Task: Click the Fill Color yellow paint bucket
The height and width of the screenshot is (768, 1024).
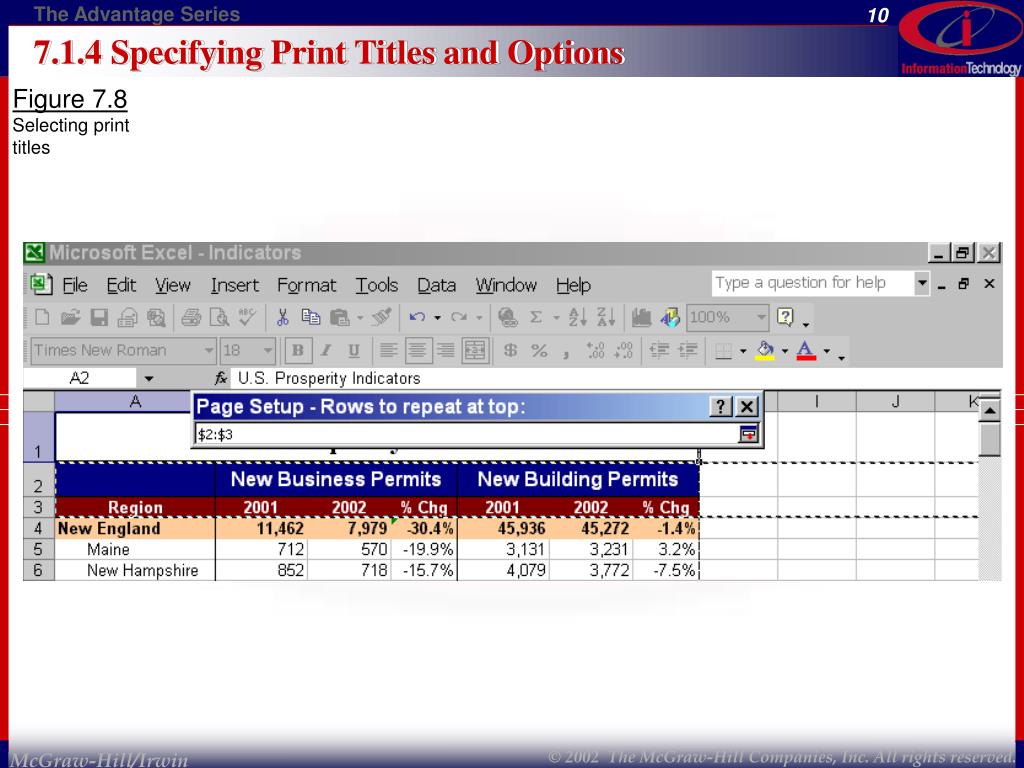Action: click(765, 351)
